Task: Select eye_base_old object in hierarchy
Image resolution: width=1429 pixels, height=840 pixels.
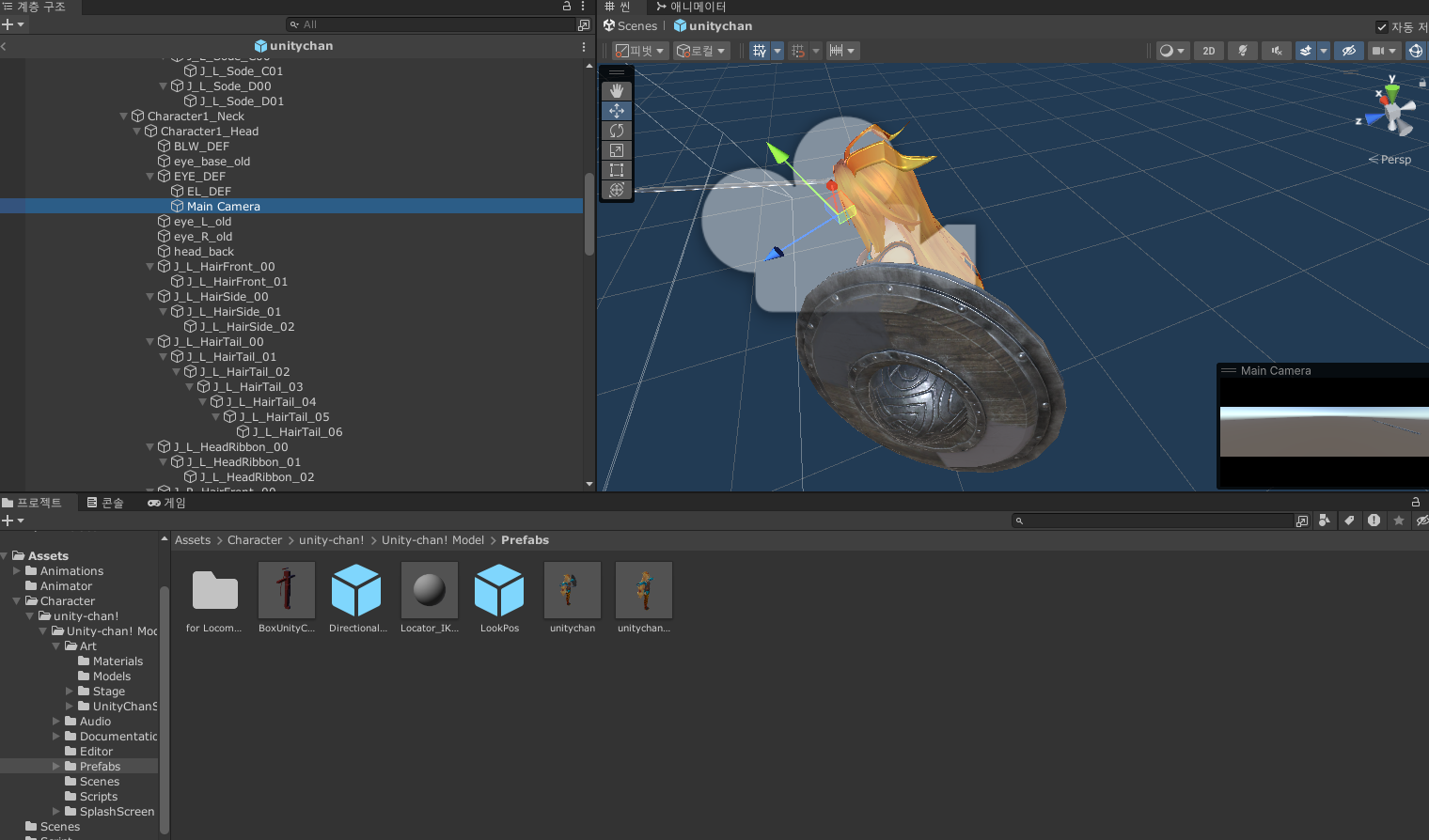Action: coord(212,162)
